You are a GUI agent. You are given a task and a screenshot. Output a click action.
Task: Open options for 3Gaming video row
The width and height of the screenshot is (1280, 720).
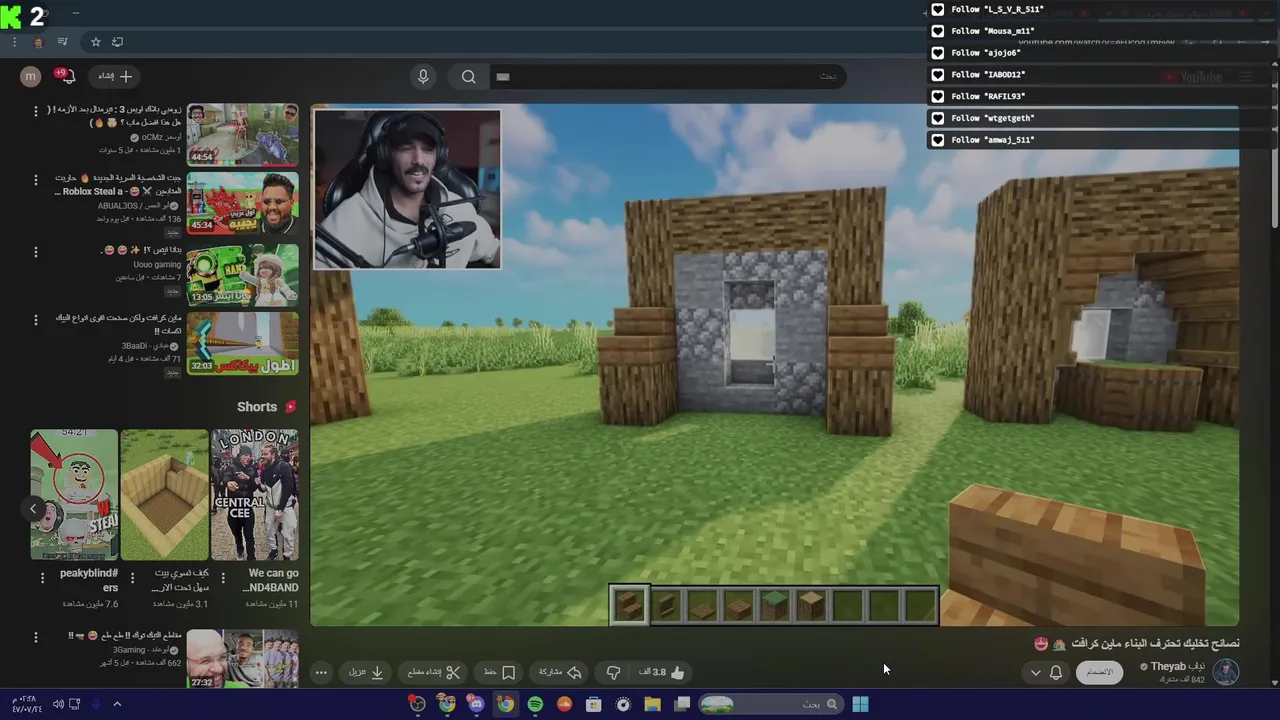(36, 637)
